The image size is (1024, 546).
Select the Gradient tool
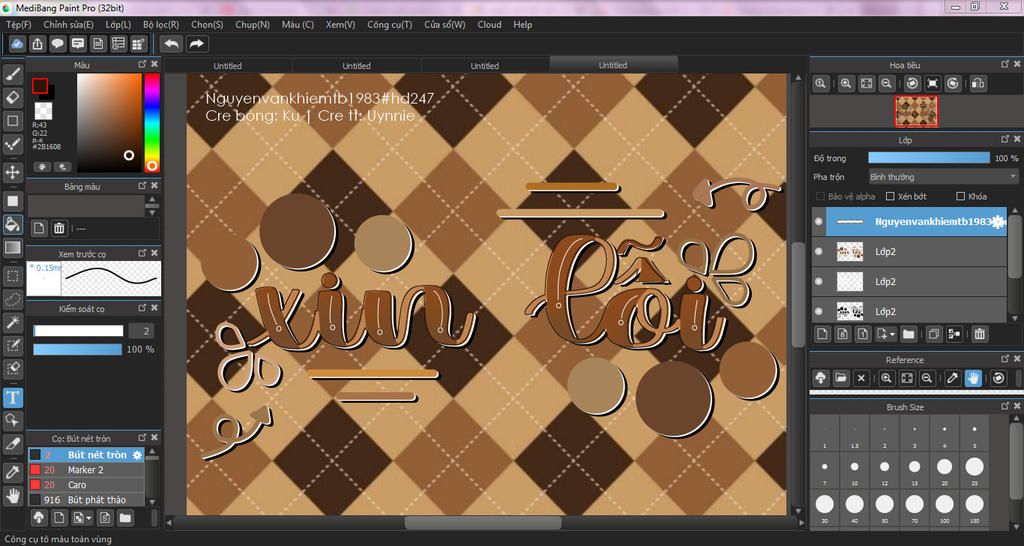tap(13, 248)
